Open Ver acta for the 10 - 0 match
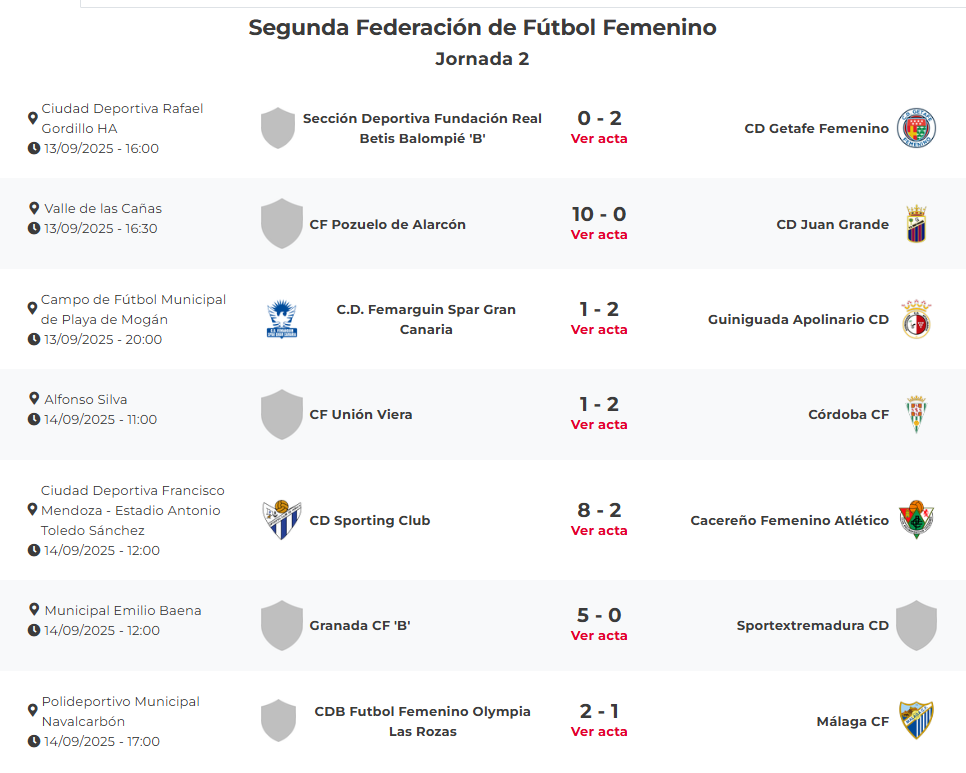The height and width of the screenshot is (773, 966). click(x=599, y=235)
